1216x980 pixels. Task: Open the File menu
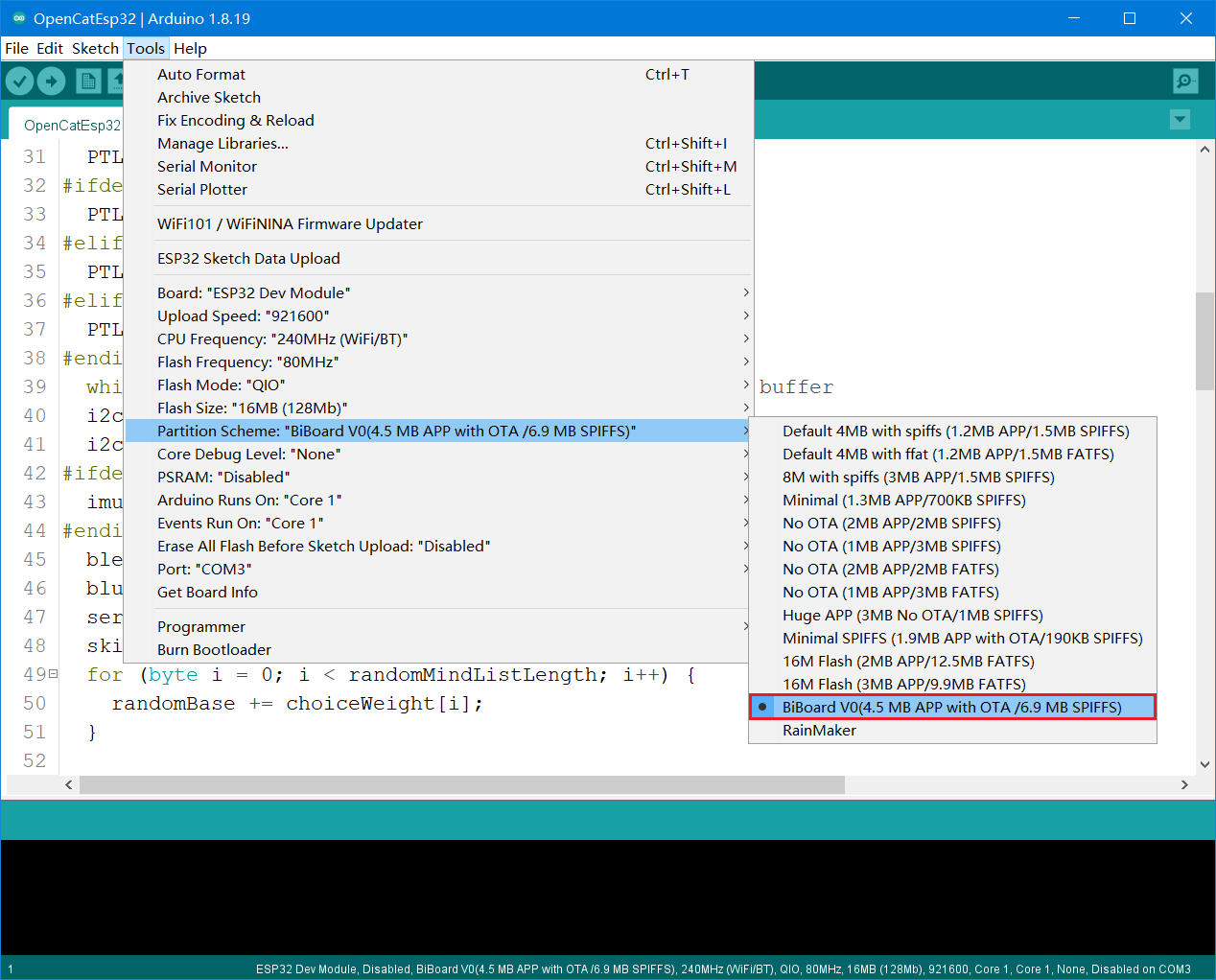click(x=17, y=48)
